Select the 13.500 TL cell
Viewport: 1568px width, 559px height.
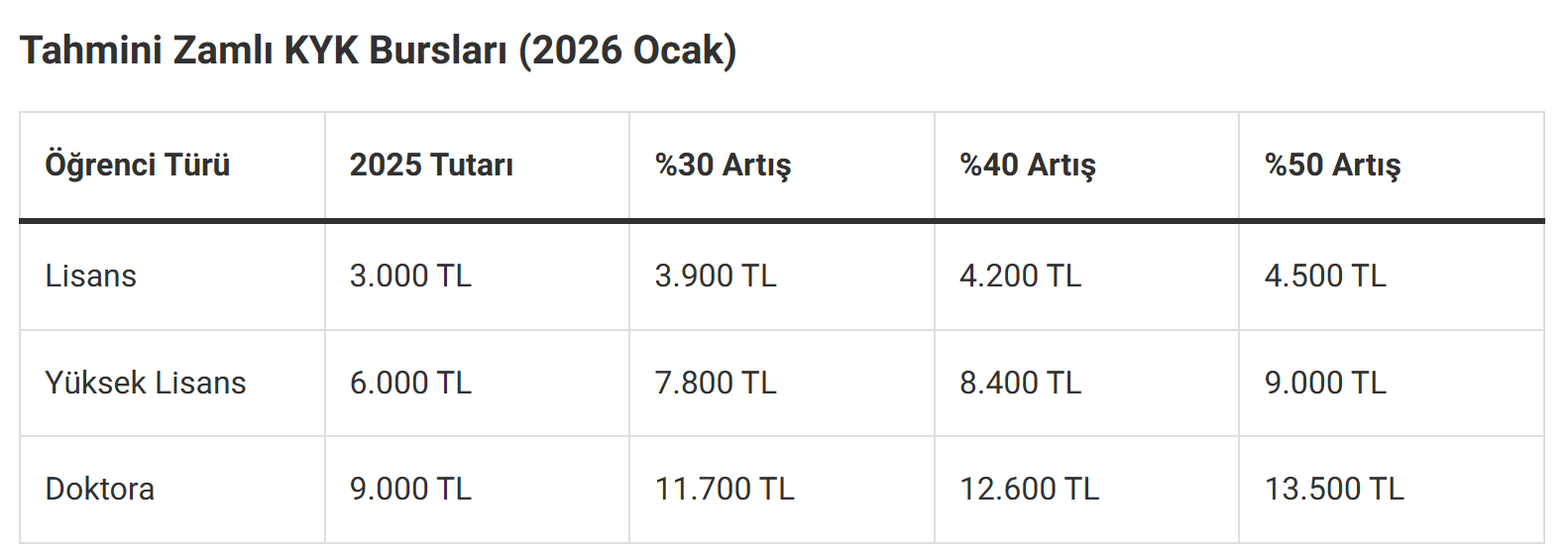[x=1334, y=489]
